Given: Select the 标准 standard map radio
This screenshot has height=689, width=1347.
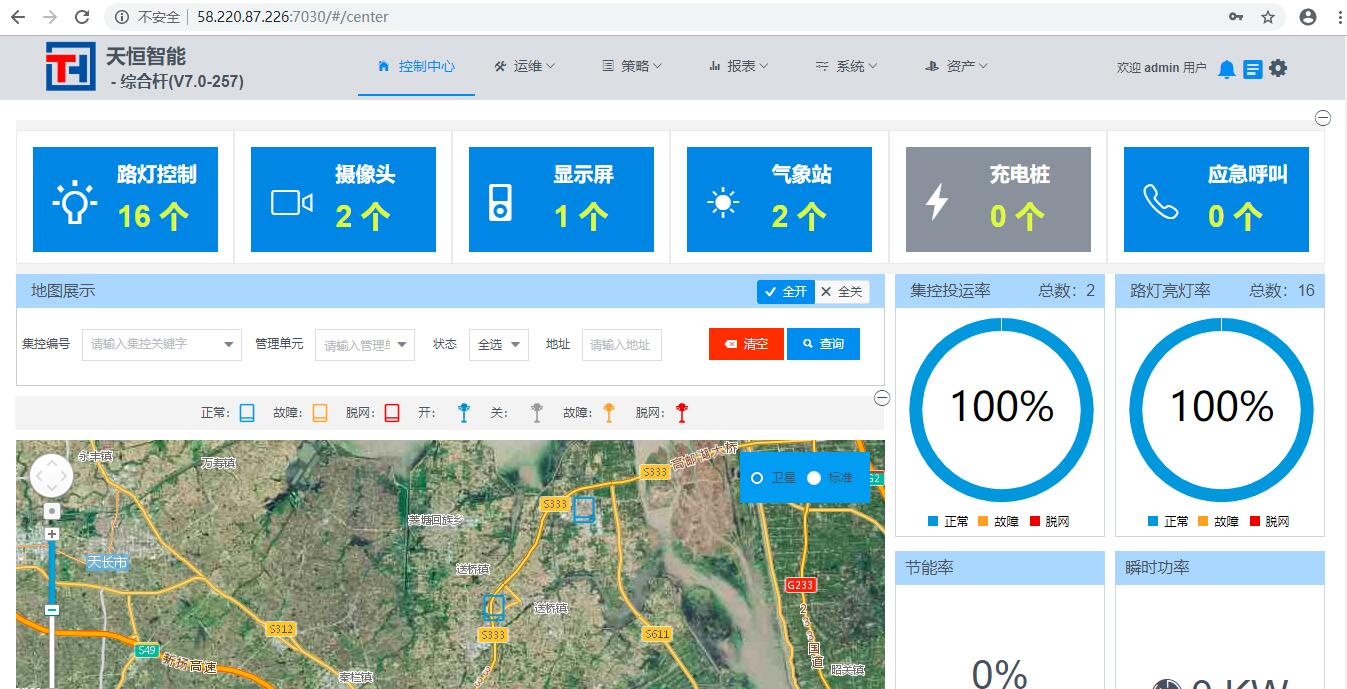Looking at the screenshot, I should 814,478.
